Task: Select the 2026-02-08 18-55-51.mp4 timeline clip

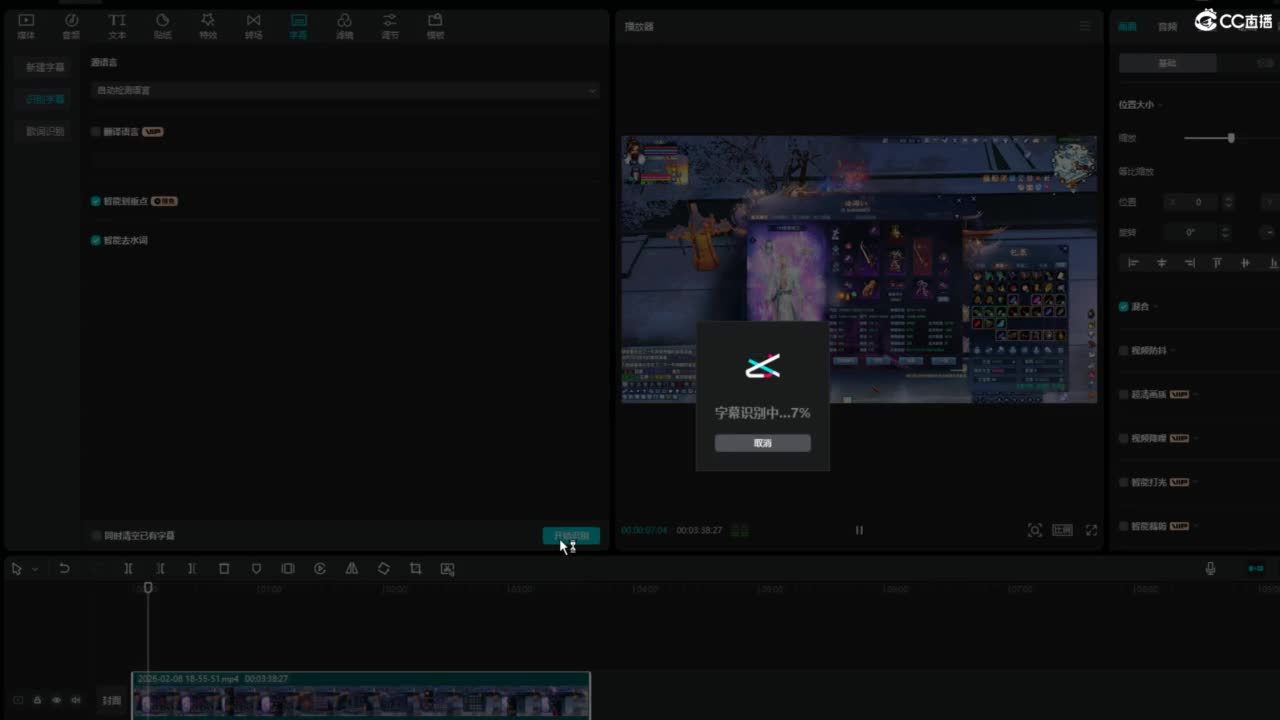Action: click(x=361, y=695)
